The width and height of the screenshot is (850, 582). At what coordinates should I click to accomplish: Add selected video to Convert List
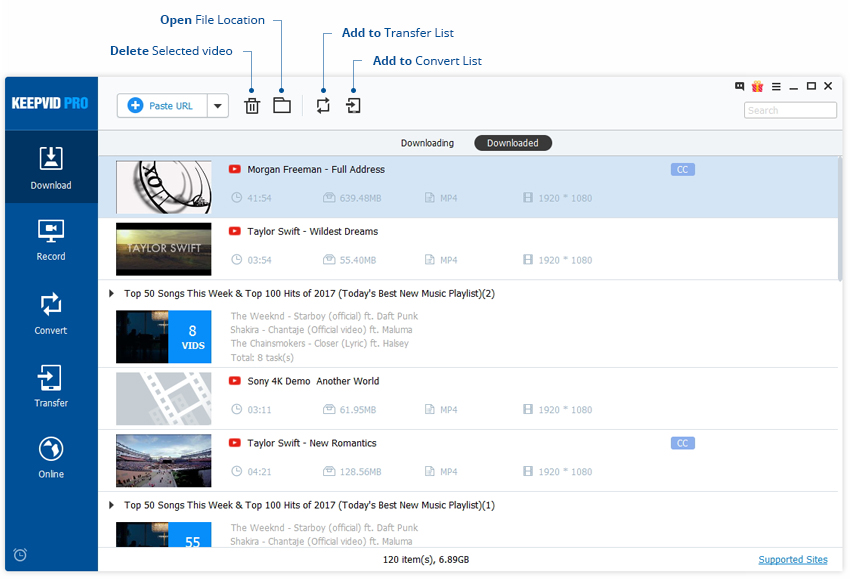click(x=353, y=105)
